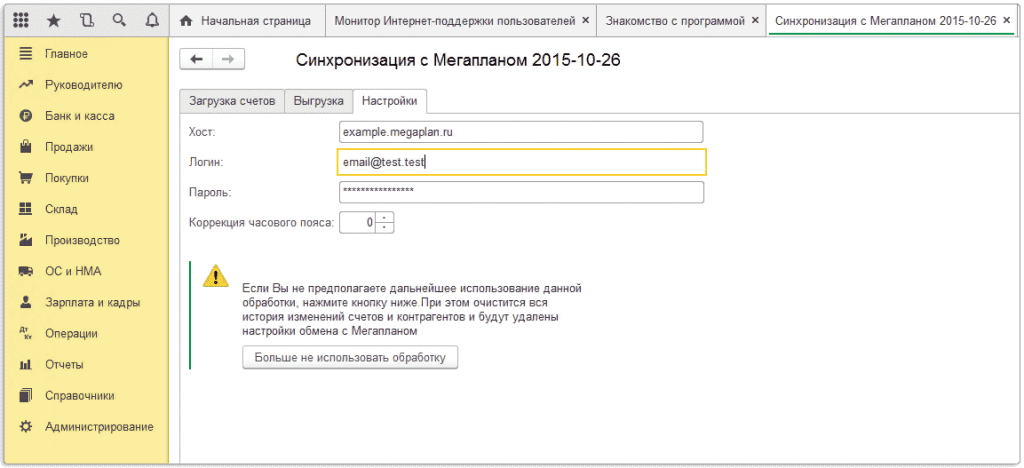Viewport: 1024px width, 468px height.
Task: Open Продажи section
Action: click(x=69, y=147)
